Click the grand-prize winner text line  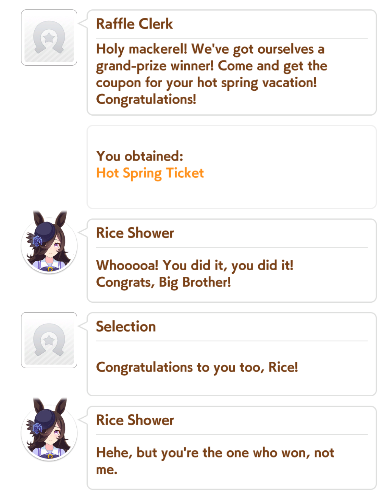click(x=212, y=66)
